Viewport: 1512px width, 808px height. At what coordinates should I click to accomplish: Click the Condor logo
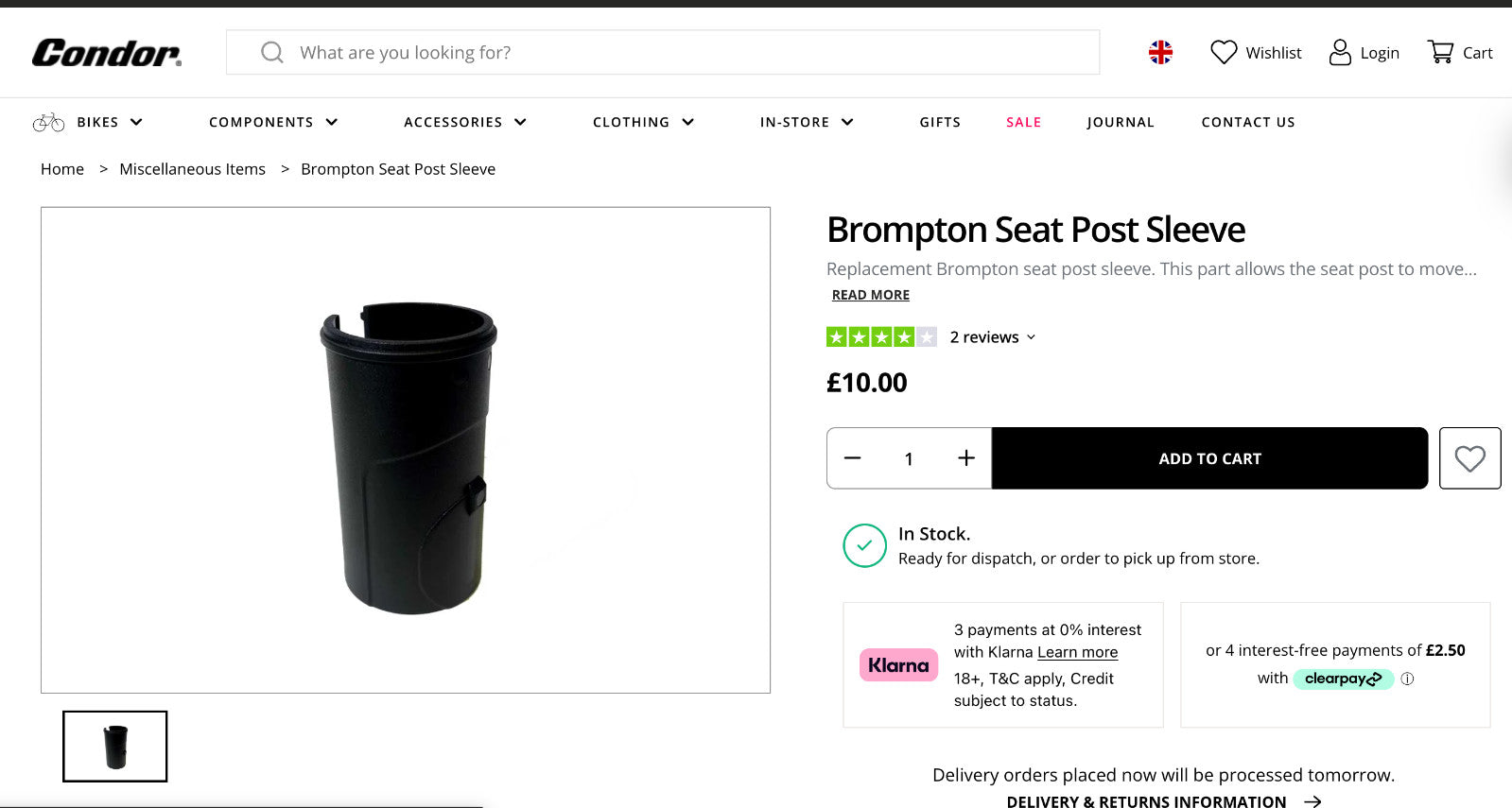pyautogui.click(x=107, y=53)
